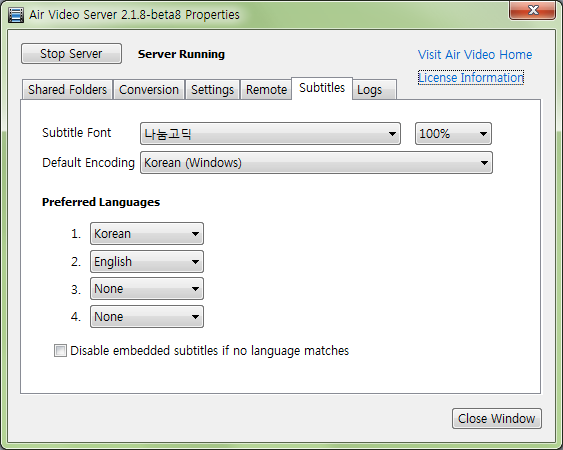Open License Information link
Viewport: 563px width, 450px height.
(471, 78)
